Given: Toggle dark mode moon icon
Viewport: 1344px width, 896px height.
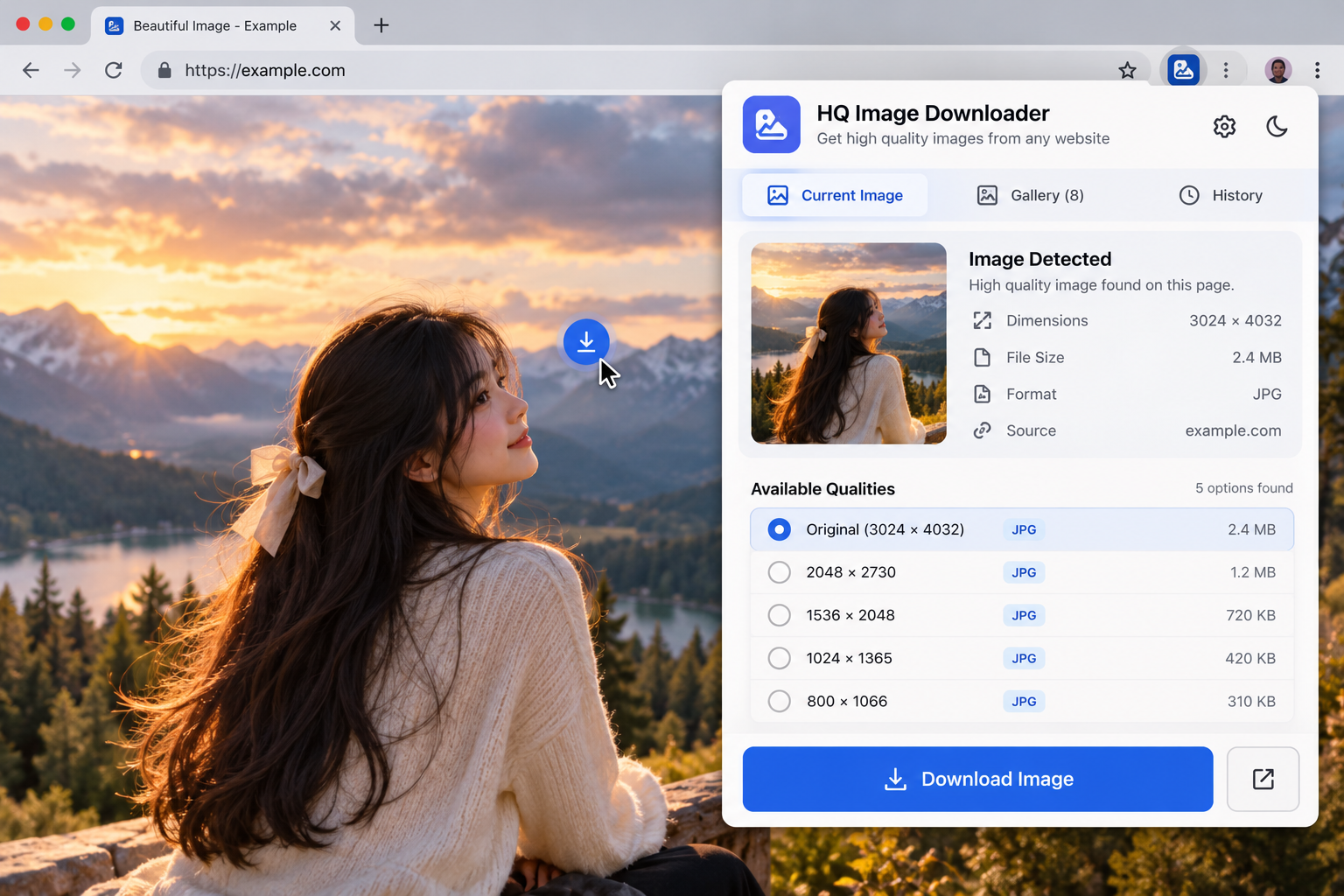Looking at the screenshot, I should tap(1277, 127).
